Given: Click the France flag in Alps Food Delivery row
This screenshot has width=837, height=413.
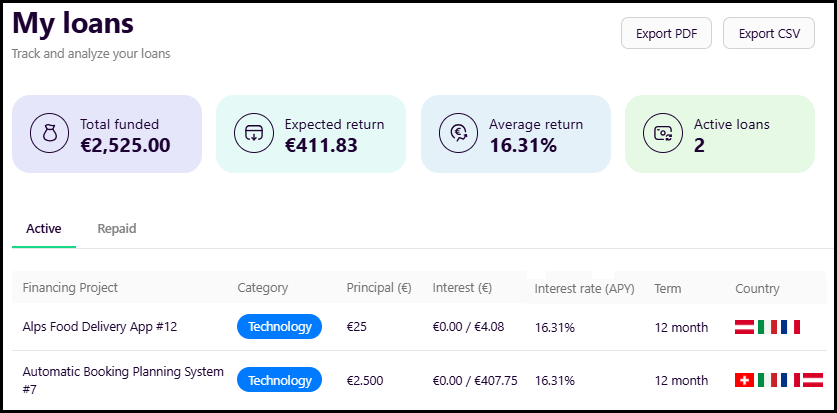Looking at the screenshot, I should (790, 327).
